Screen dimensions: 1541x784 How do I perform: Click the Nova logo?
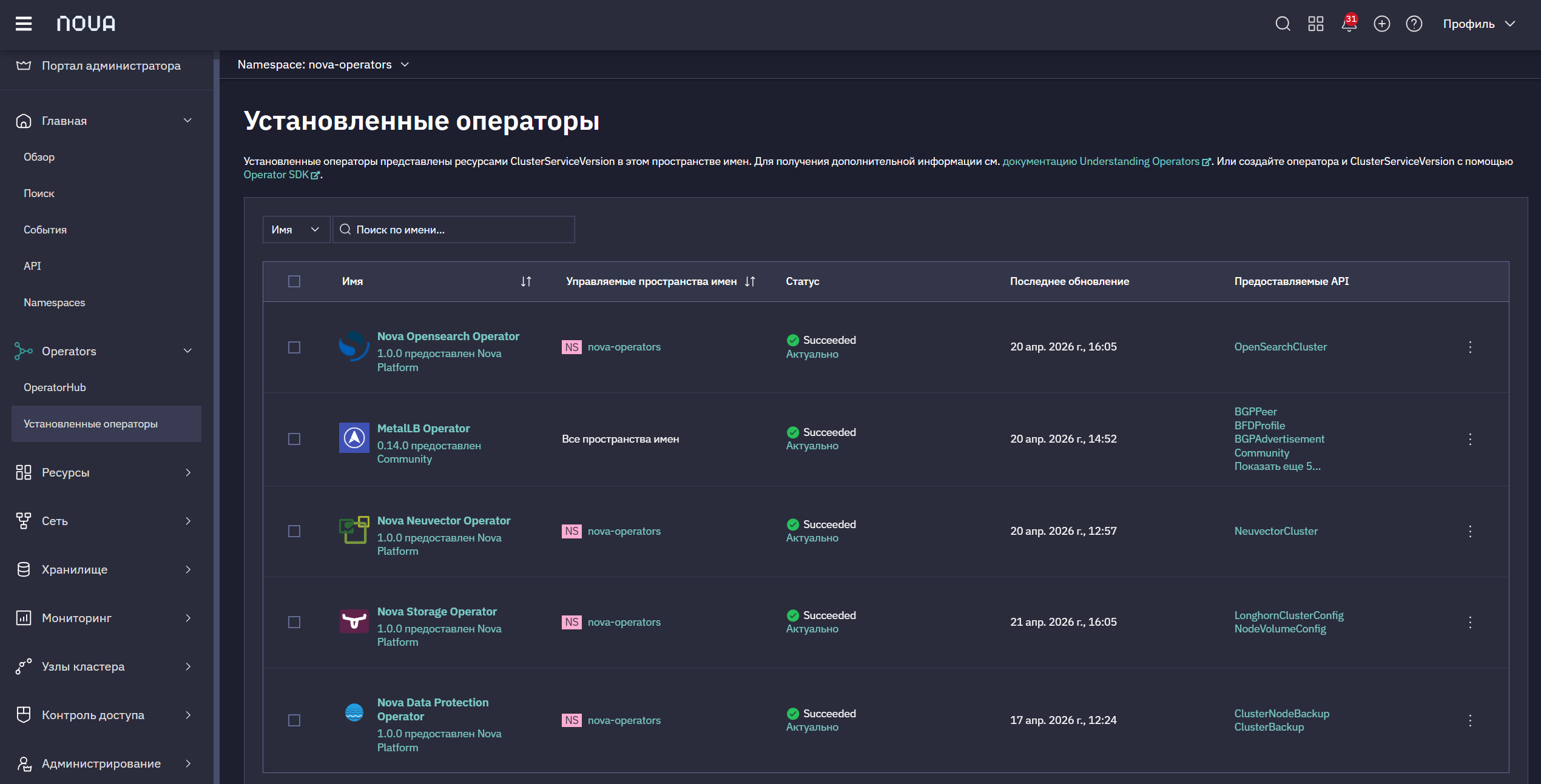(86, 24)
